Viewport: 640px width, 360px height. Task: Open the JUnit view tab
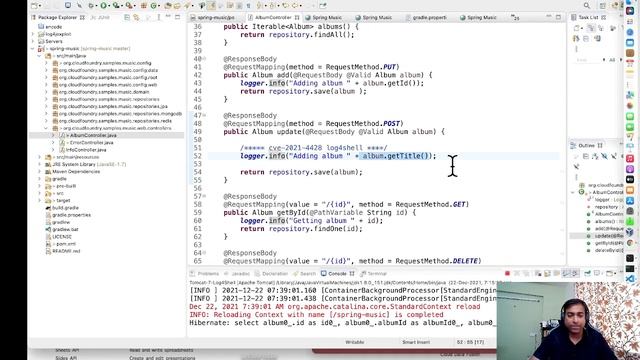[100, 18]
